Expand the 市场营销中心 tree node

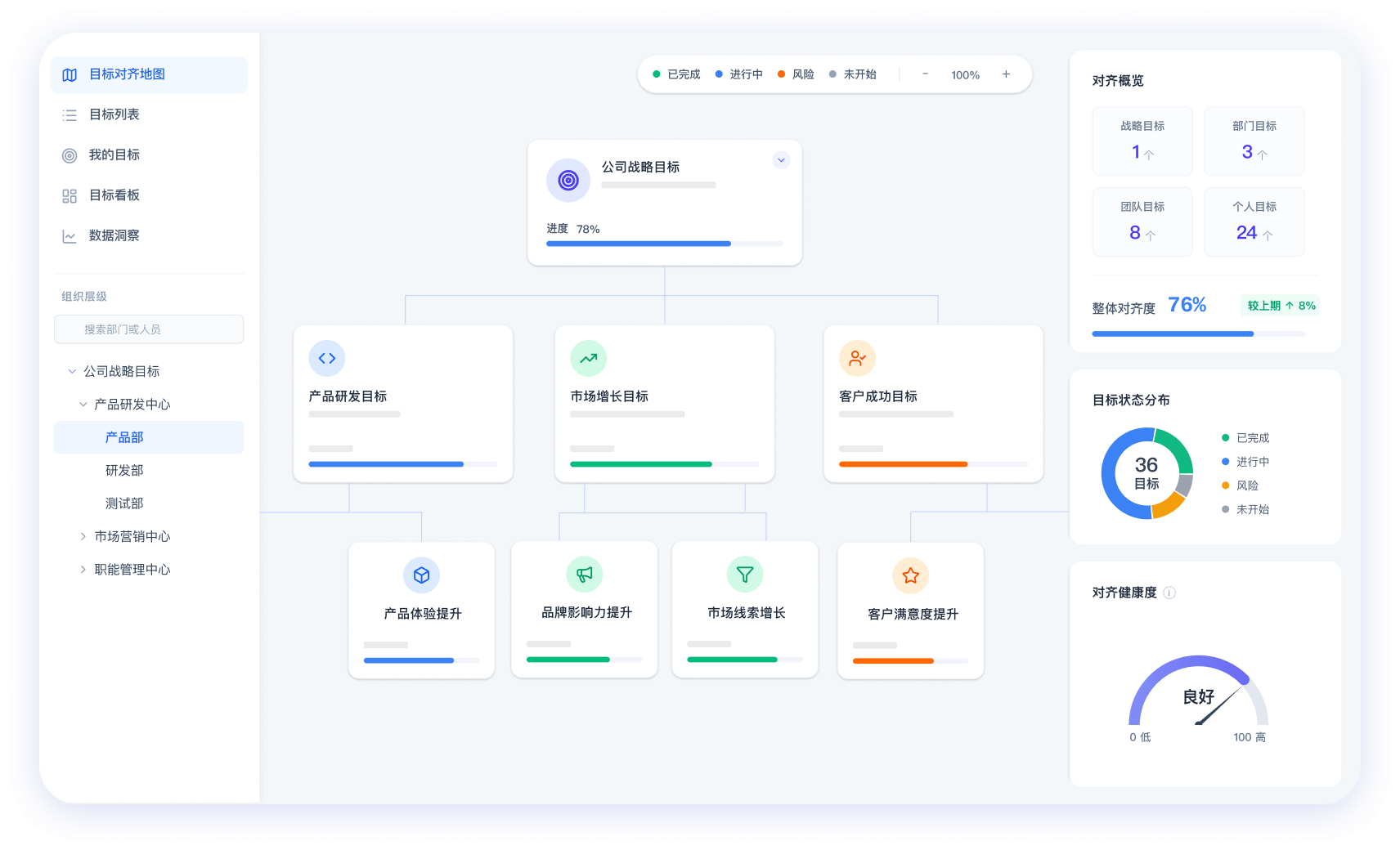point(83,537)
